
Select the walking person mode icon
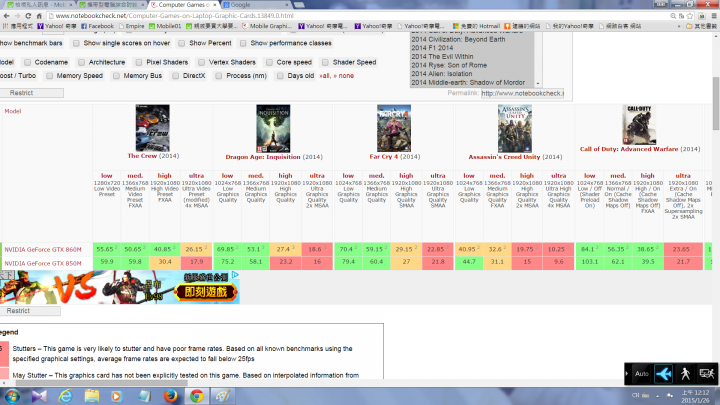(x=685, y=374)
